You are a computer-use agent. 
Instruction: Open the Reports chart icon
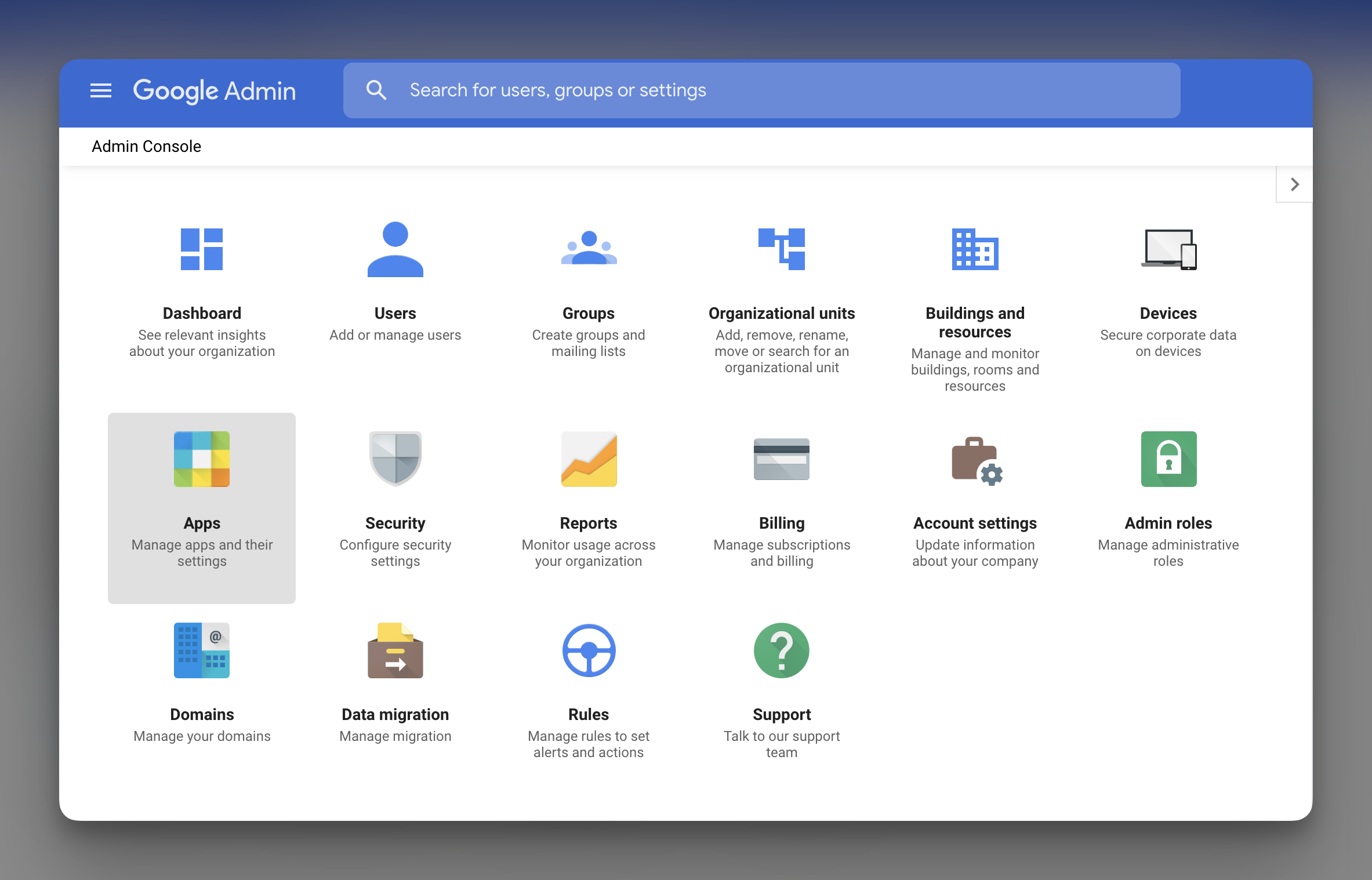[x=589, y=459]
